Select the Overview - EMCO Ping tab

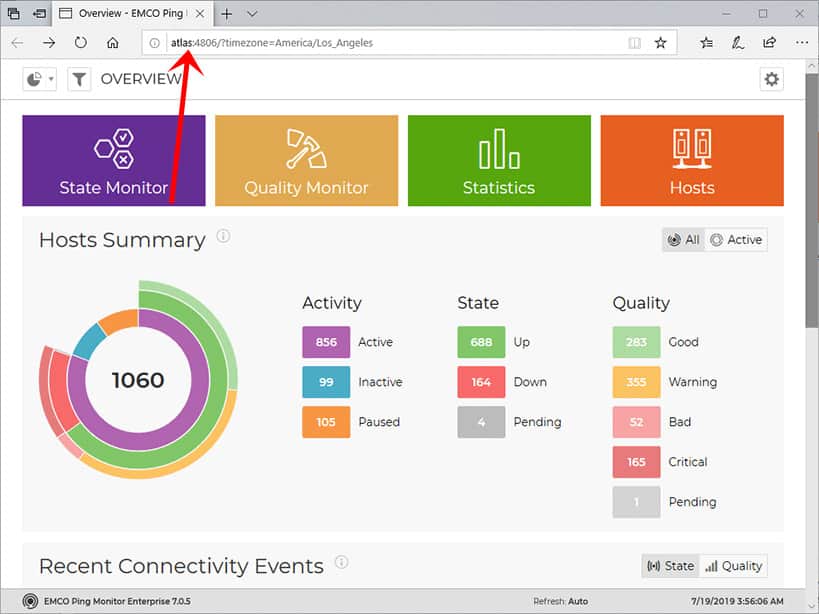pos(132,14)
